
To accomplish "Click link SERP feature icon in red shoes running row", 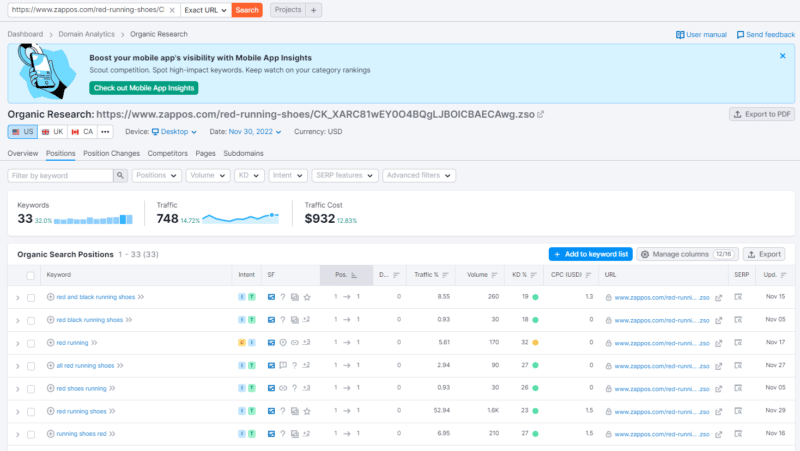I will [x=283, y=388].
